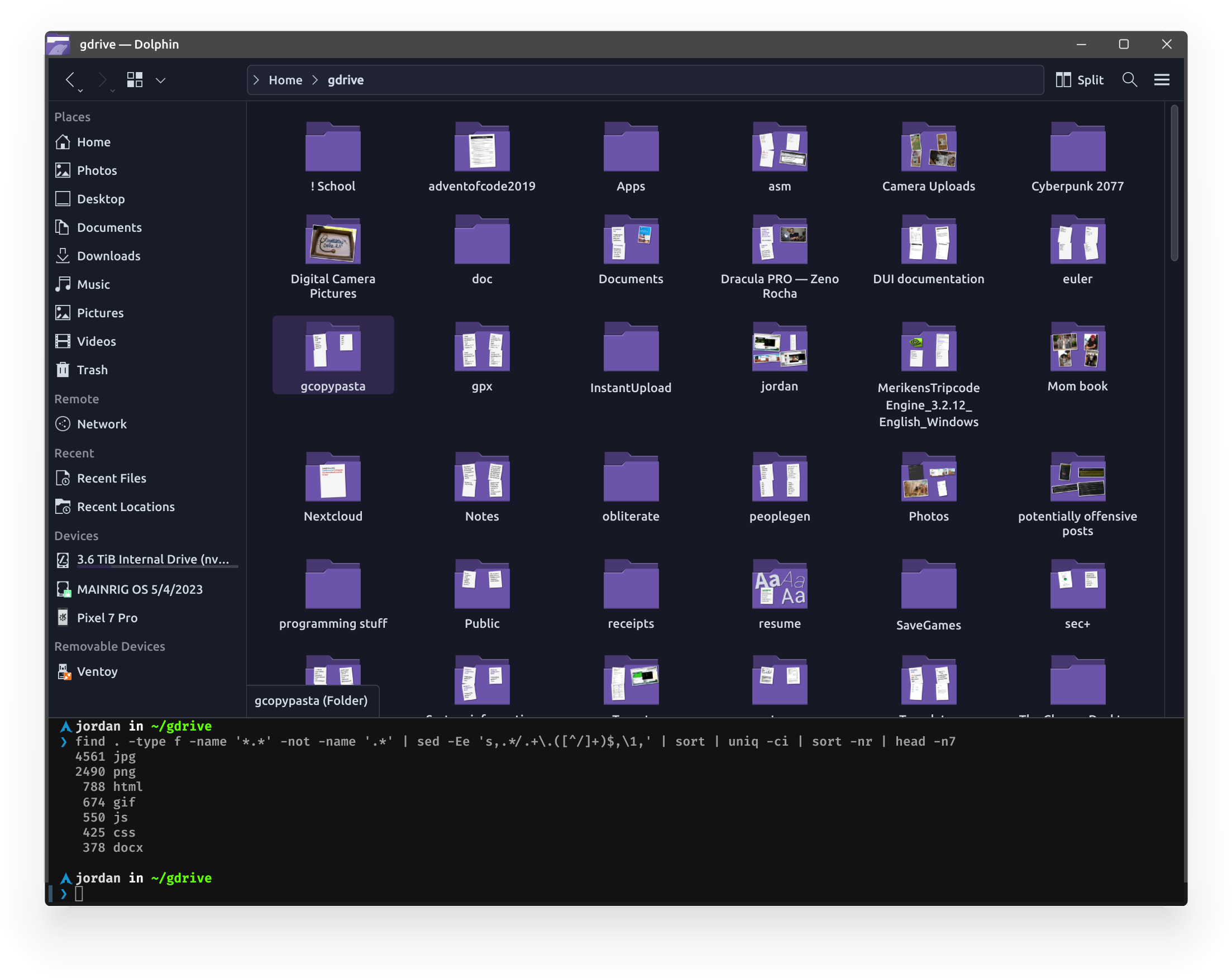Select the Mom book folder
The height and width of the screenshot is (978, 1232).
pos(1077,357)
